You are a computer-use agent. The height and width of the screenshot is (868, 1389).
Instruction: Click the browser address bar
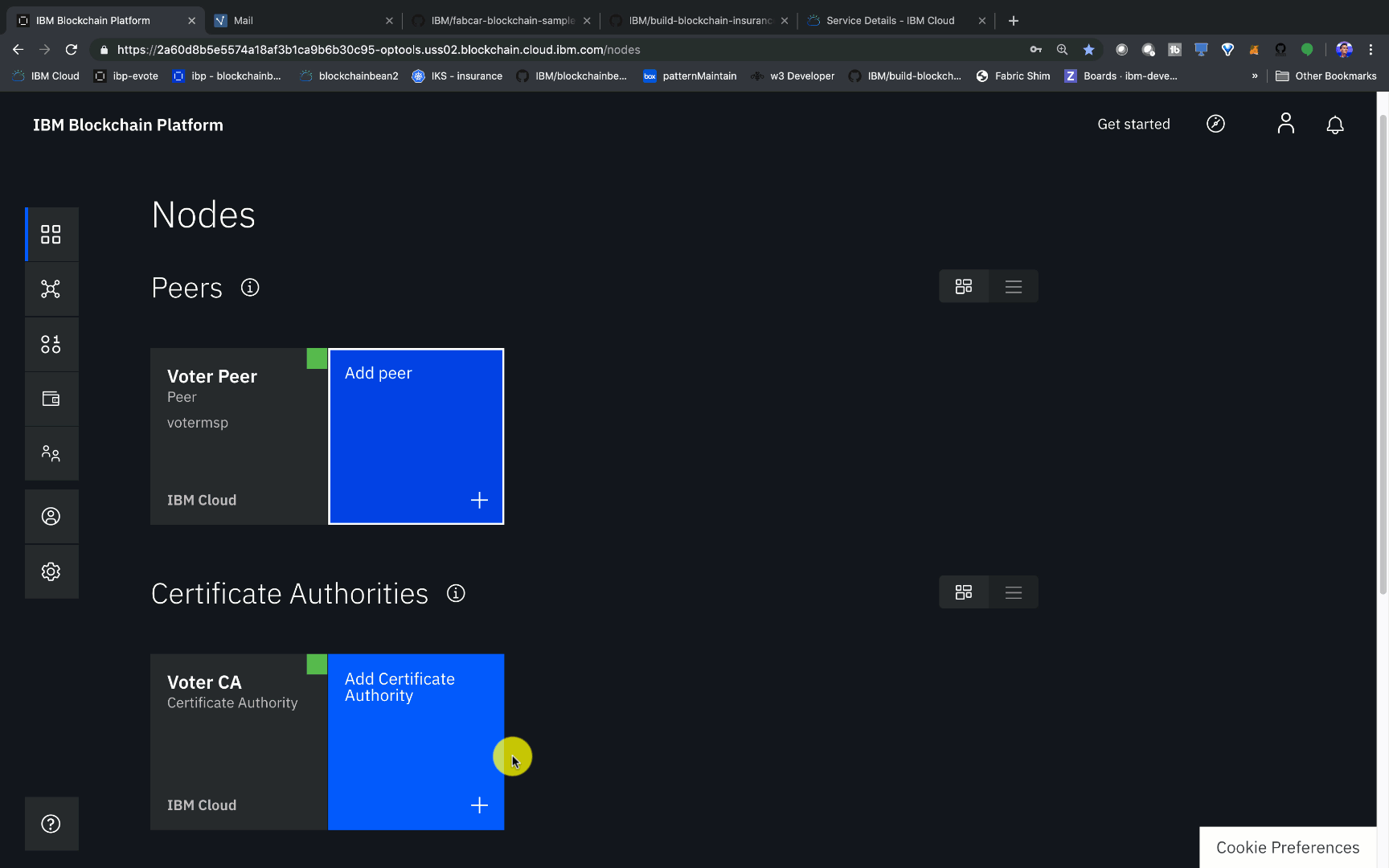point(563,50)
